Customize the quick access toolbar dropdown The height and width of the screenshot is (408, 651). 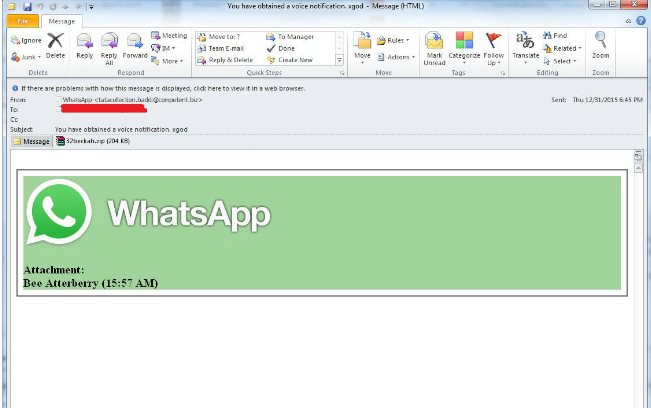tap(91, 7)
